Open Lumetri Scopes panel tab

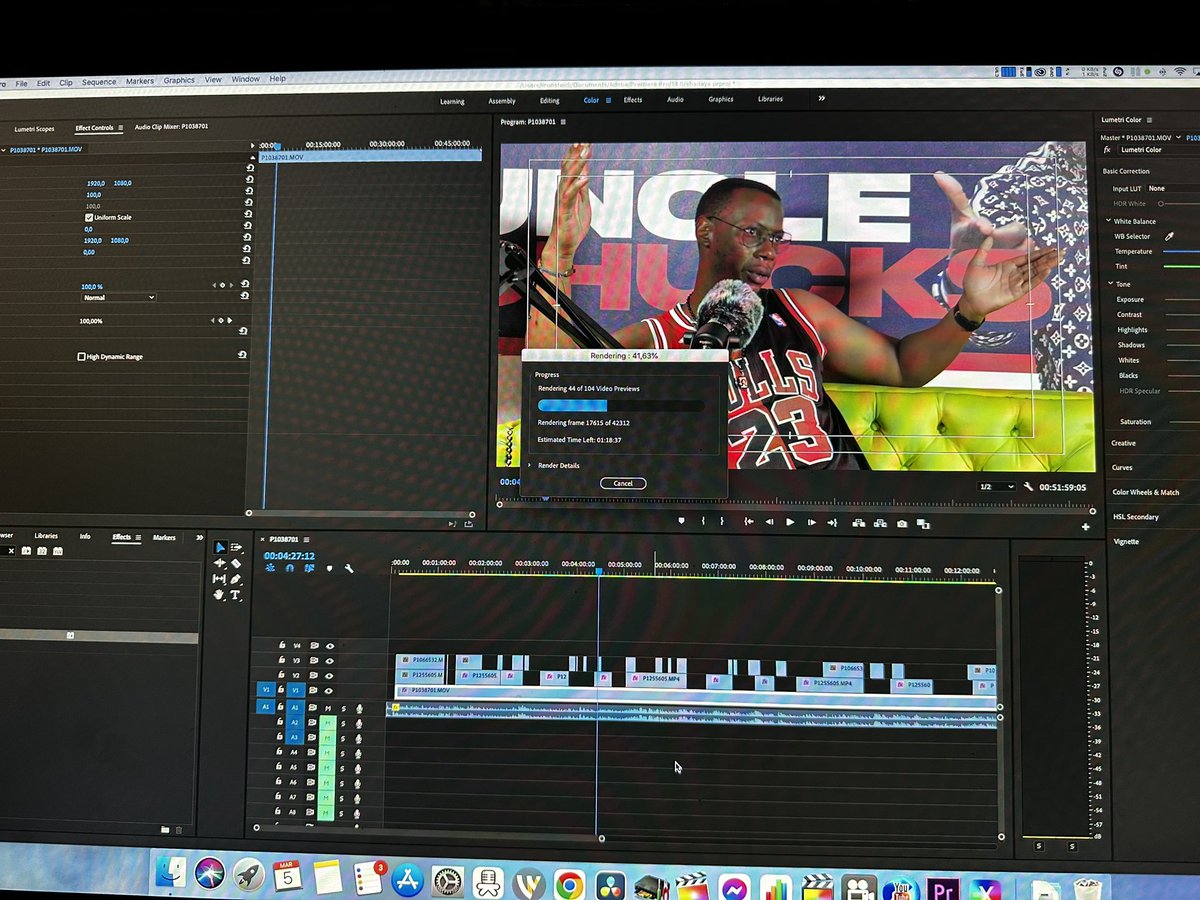pyautogui.click(x=34, y=129)
